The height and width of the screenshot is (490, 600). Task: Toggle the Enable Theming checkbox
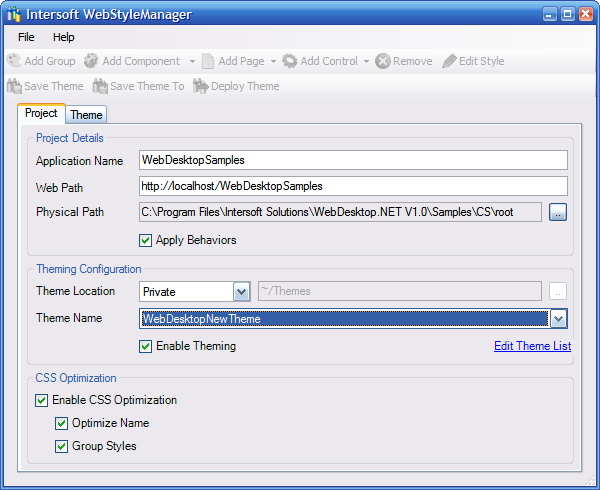pos(146,346)
